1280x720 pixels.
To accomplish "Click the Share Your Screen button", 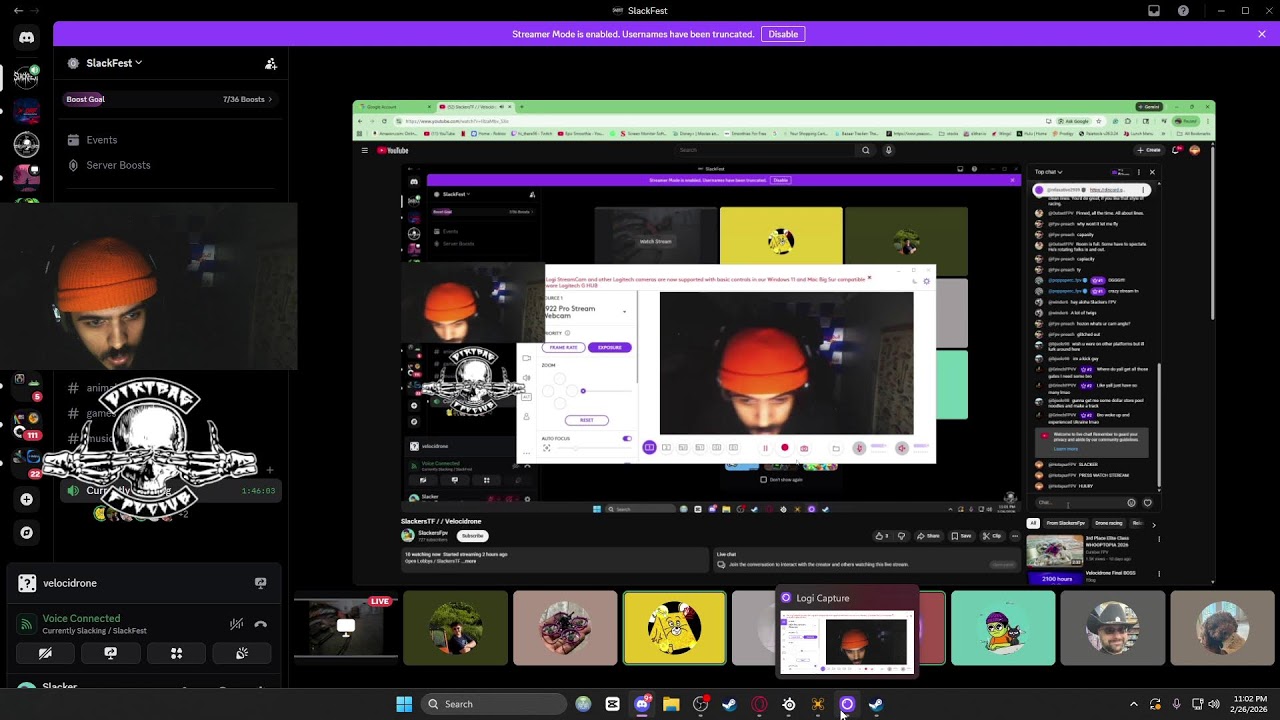I will (111, 653).
